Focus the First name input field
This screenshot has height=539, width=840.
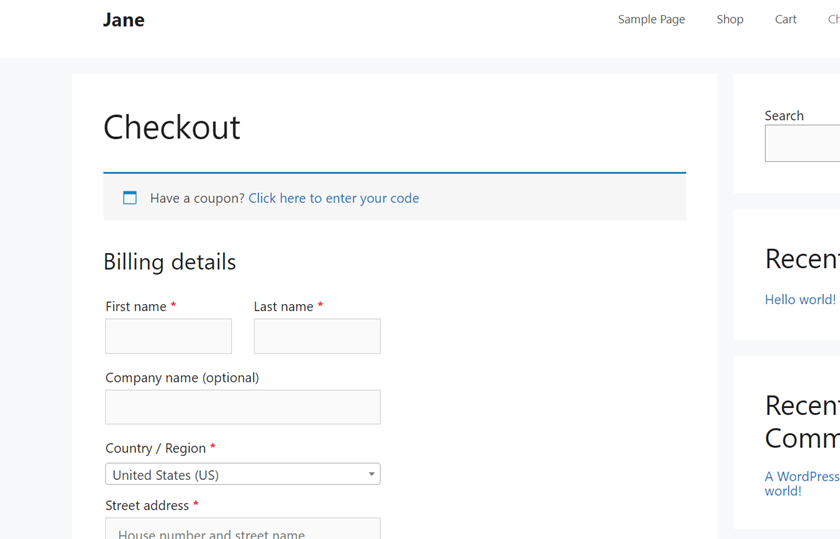click(168, 336)
